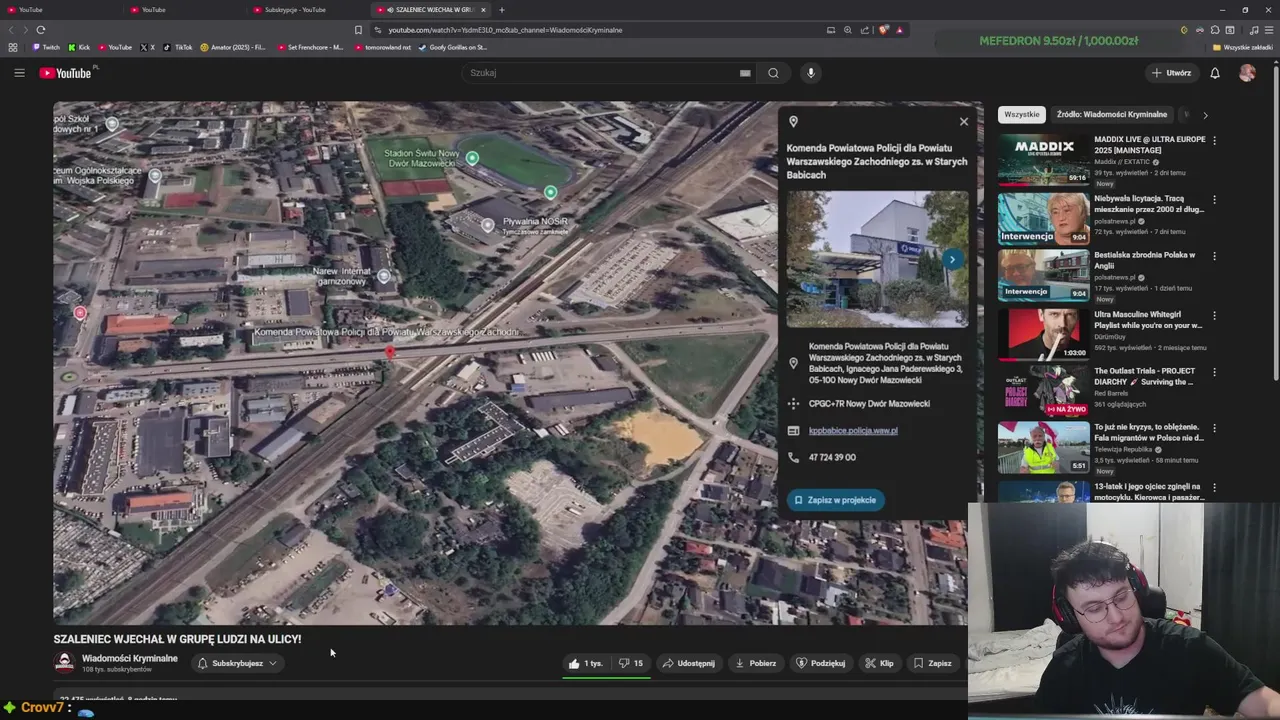Click the Utwórz create button
The width and height of the screenshot is (1280, 720).
pyautogui.click(x=1171, y=73)
